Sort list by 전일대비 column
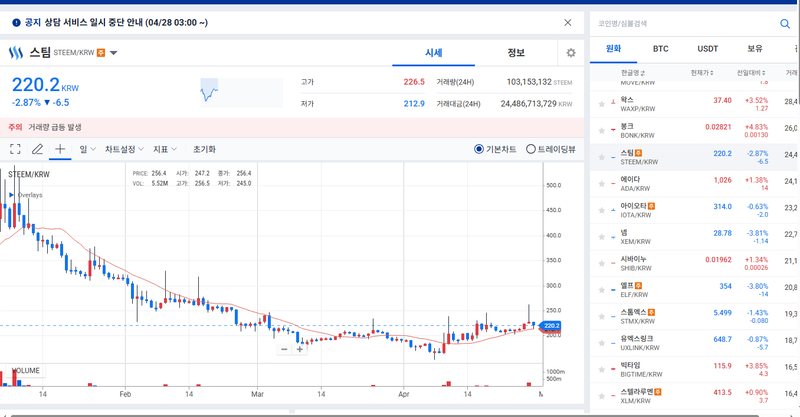The image size is (800, 417). click(751, 73)
